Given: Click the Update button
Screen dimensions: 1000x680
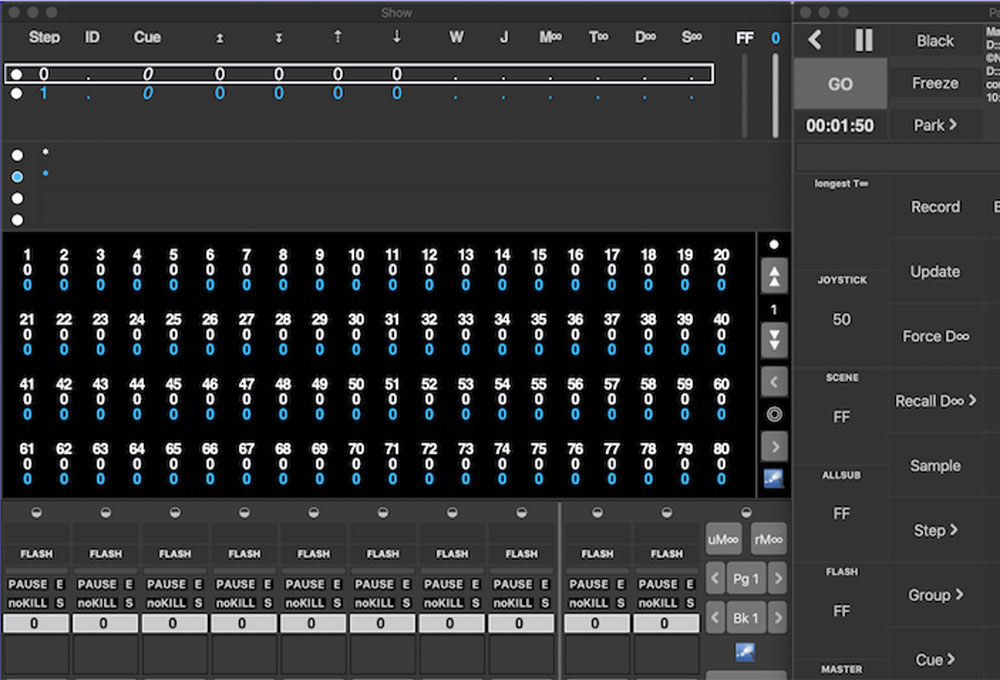Looking at the screenshot, I should [935, 272].
